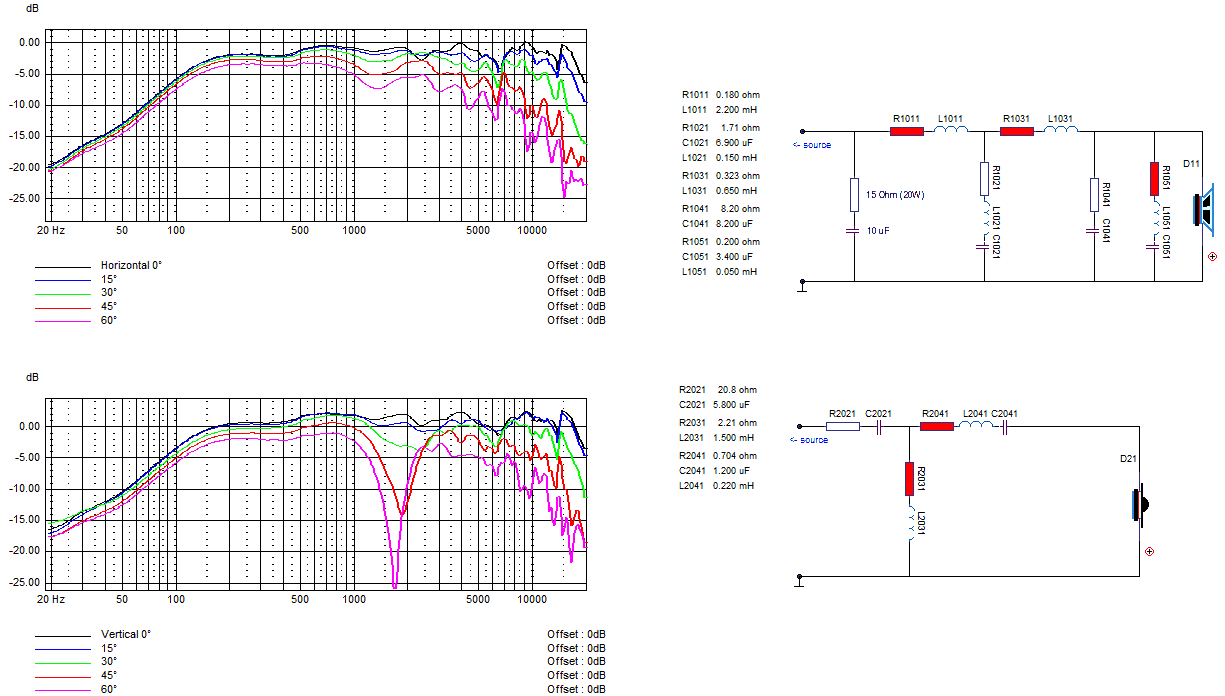Select the D11 woofer driver icon
This screenshot has width=1225, height=696.
pos(1204,210)
